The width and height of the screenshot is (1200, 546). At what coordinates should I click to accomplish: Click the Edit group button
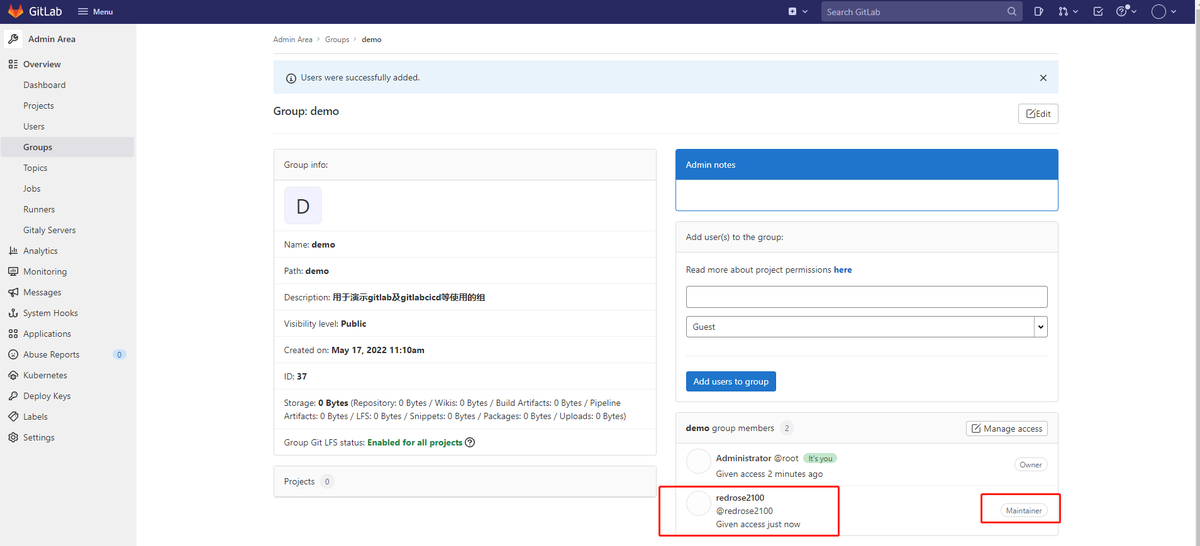[1038, 114]
